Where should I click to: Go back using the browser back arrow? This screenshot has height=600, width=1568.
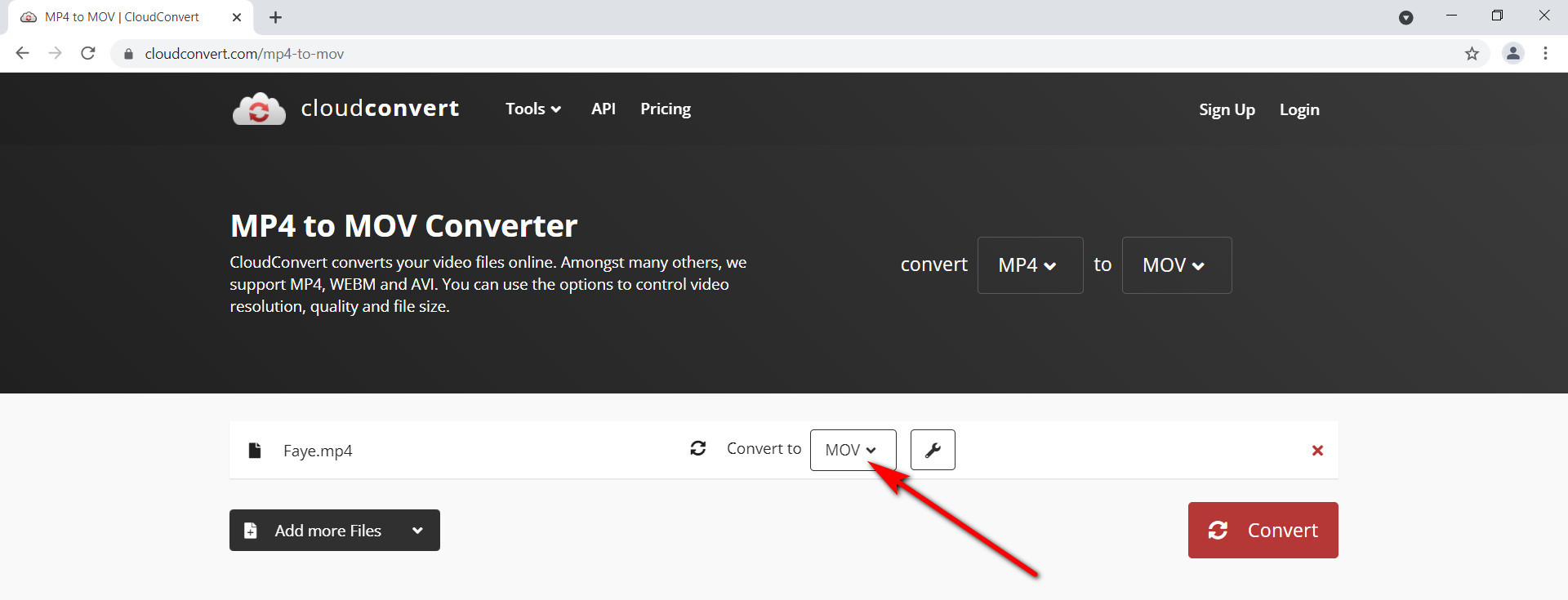(23, 54)
